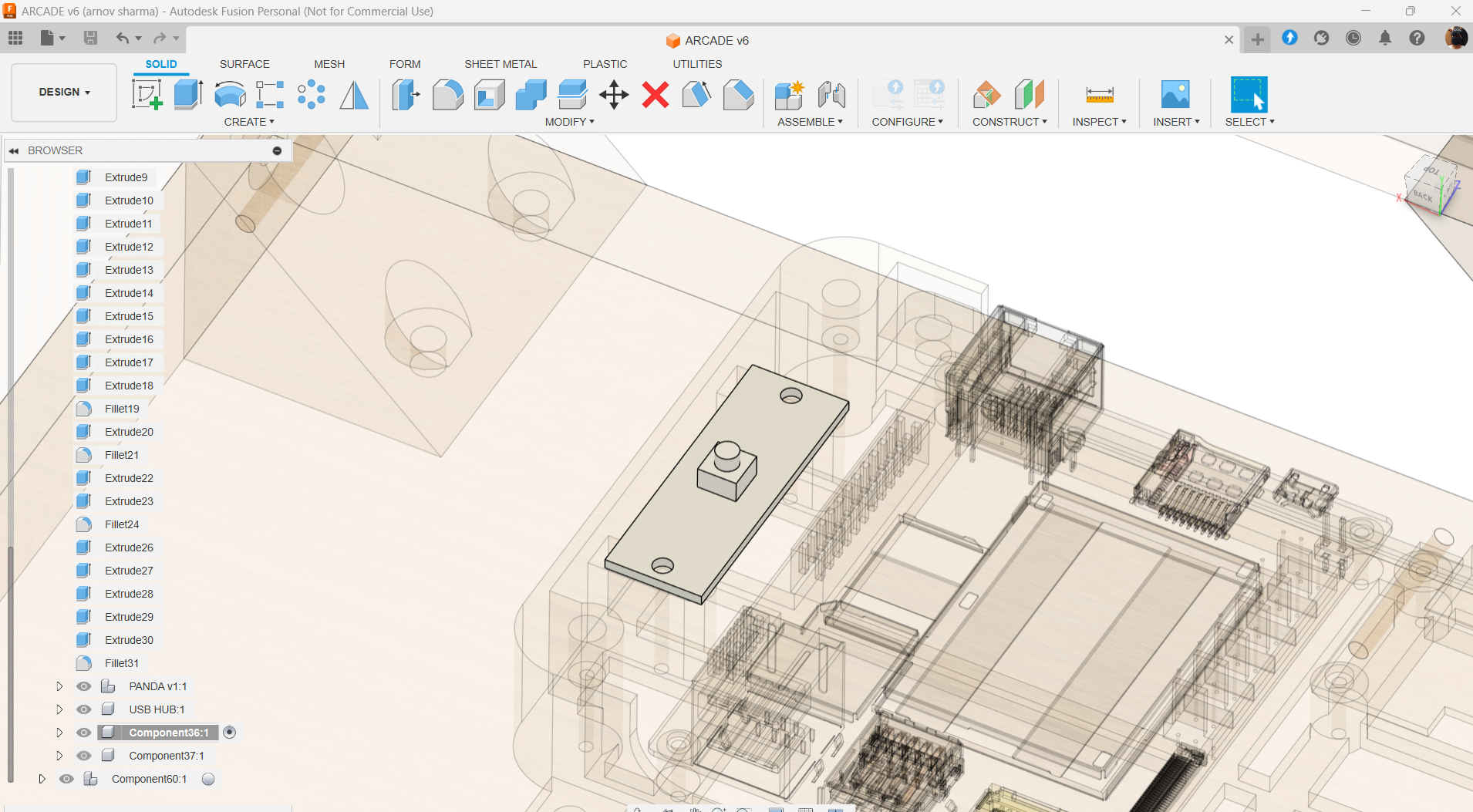Switch to the SHEET METAL tab
Image resolution: width=1473 pixels, height=812 pixels.
[x=501, y=64]
